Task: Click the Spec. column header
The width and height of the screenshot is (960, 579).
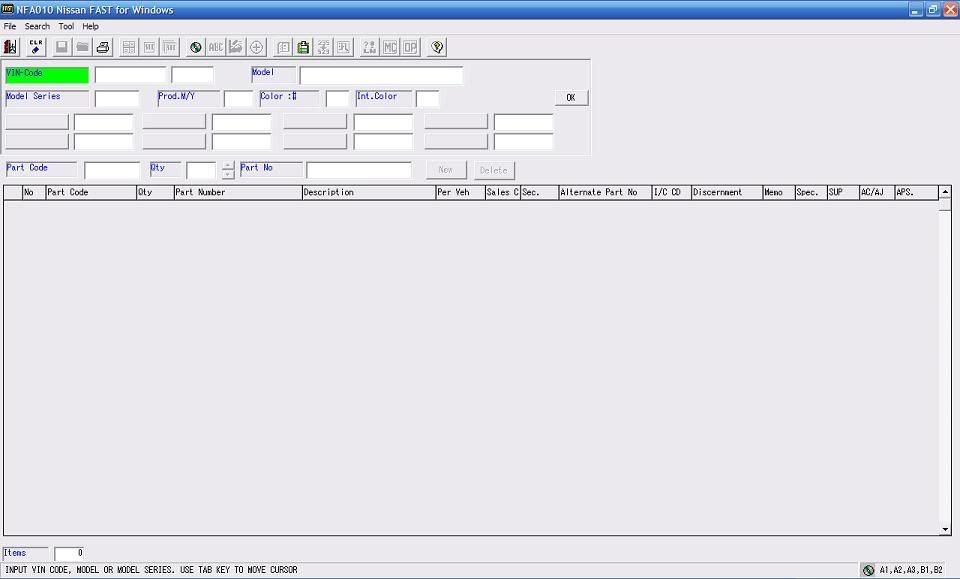Action: pos(811,192)
